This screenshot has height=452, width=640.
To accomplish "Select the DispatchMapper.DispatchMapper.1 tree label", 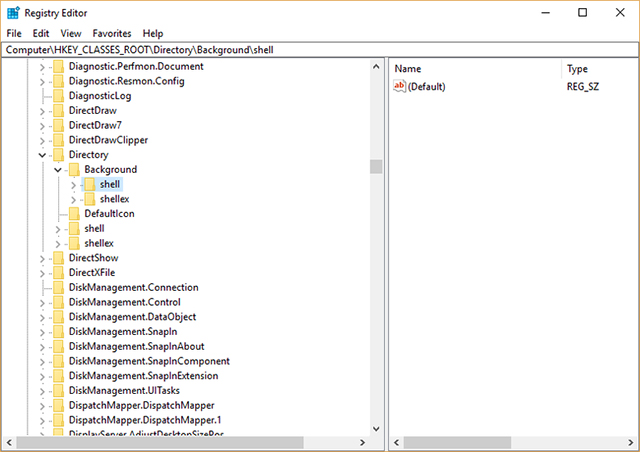I will [145, 420].
